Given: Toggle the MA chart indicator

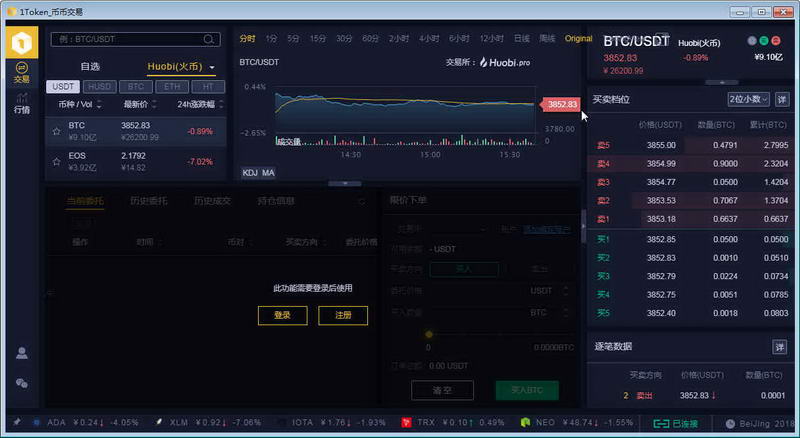Looking at the screenshot, I should (268, 173).
